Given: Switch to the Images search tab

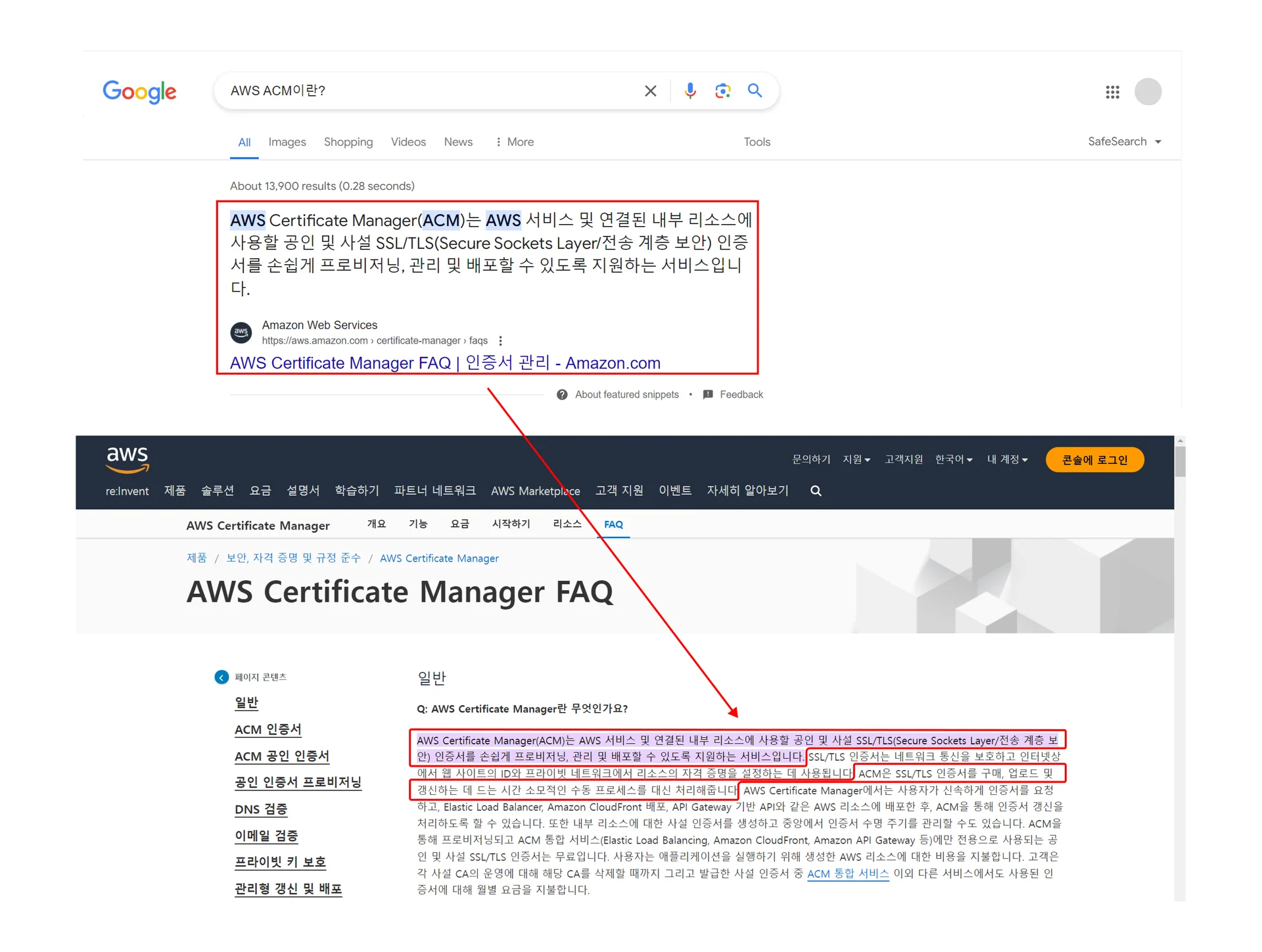Looking at the screenshot, I should (287, 142).
